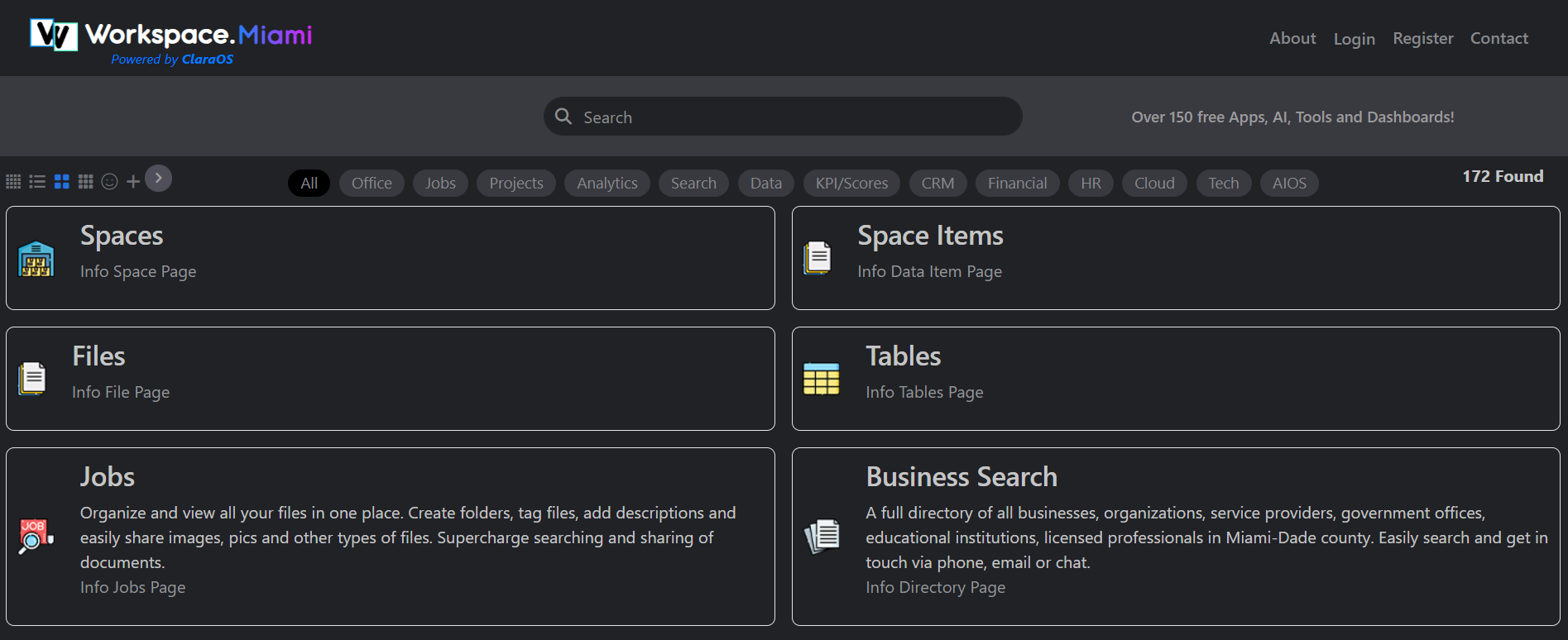Click the Spaces warehouse icon
The width and height of the screenshot is (1568, 640).
tap(36, 259)
